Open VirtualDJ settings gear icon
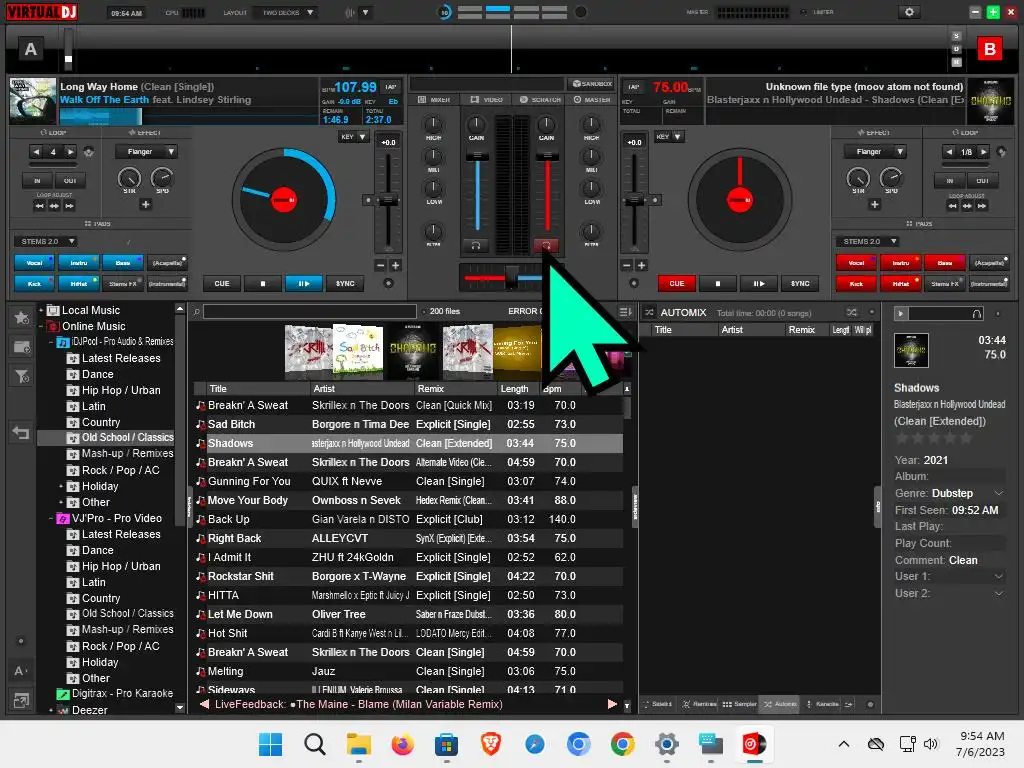Image resolution: width=1024 pixels, height=768 pixels. click(909, 12)
